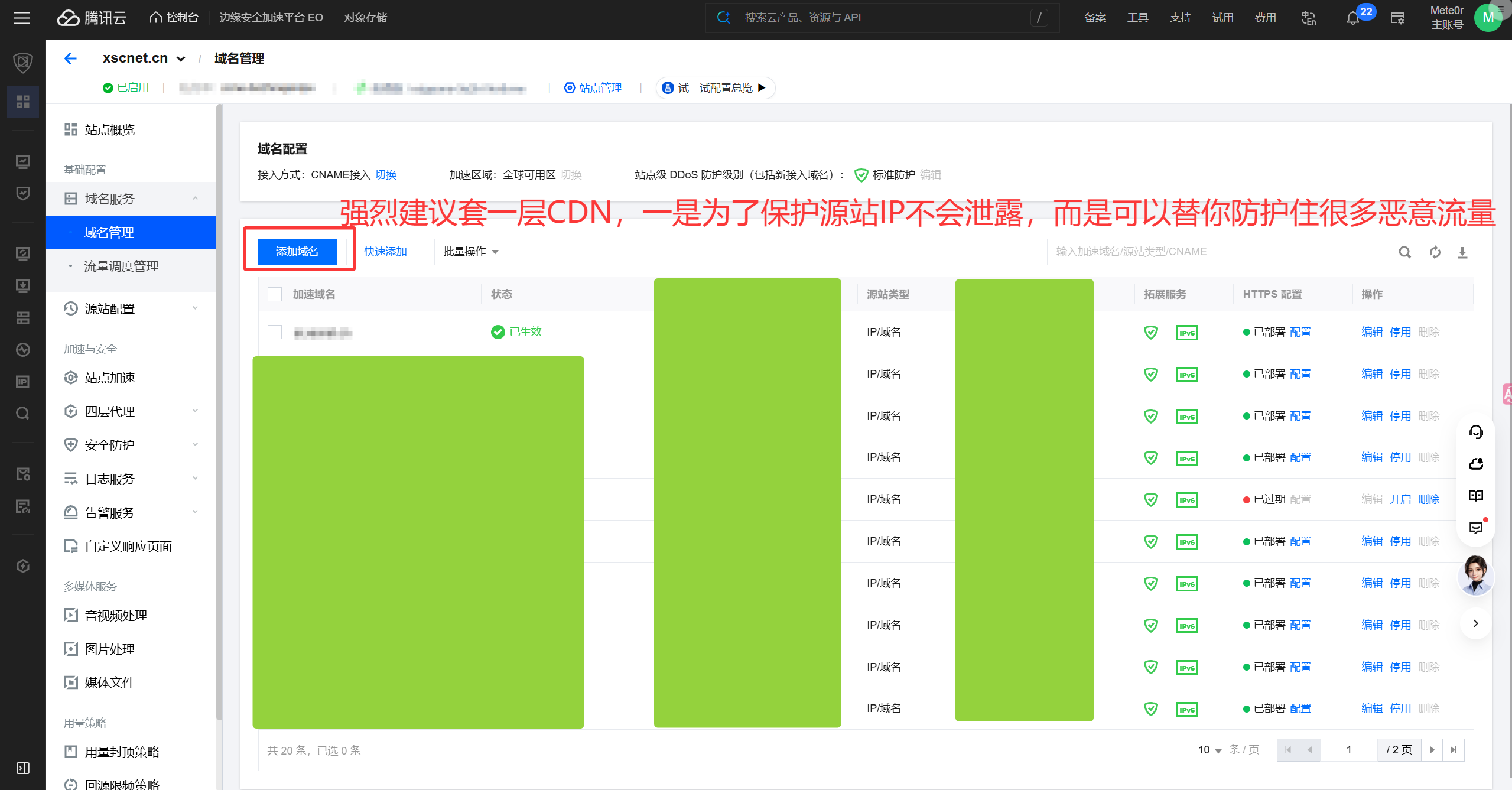The height and width of the screenshot is (790, 1512).
Task: Click 切换 next to CNAME接入
Action: [x=386, y=175]
